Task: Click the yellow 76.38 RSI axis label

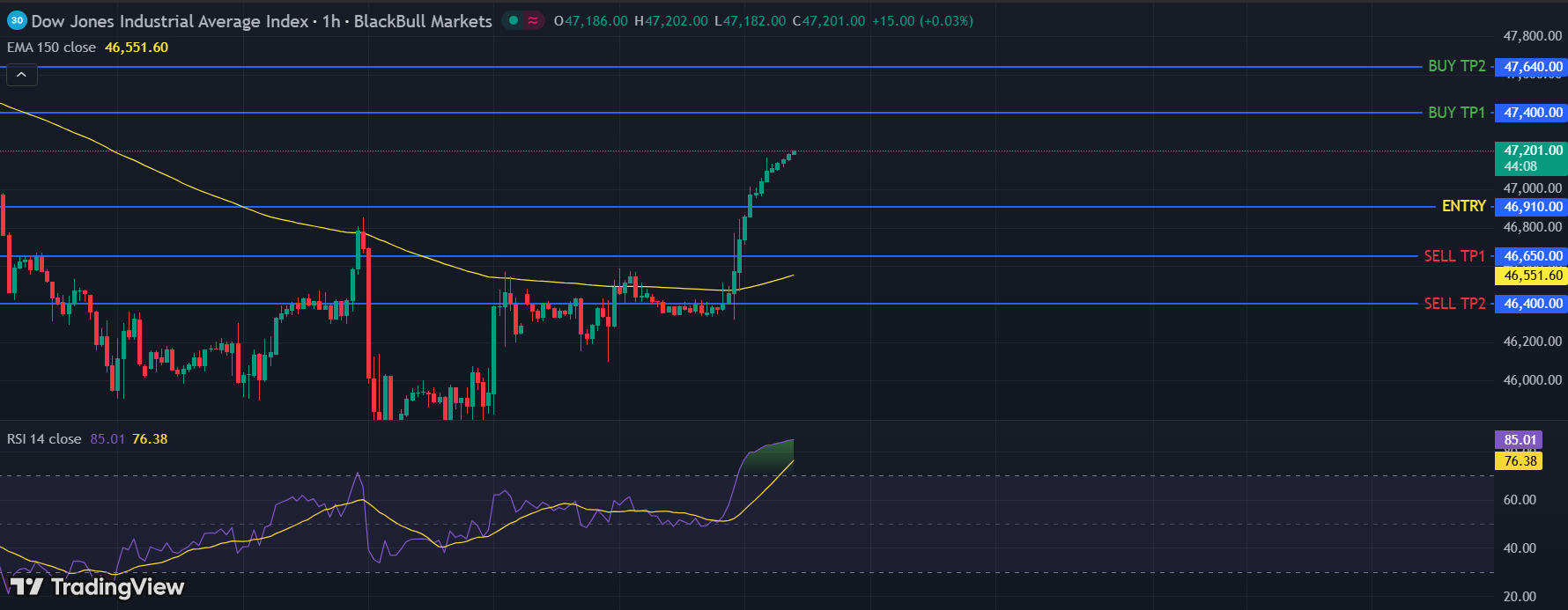Action: tap(1519, 461)
